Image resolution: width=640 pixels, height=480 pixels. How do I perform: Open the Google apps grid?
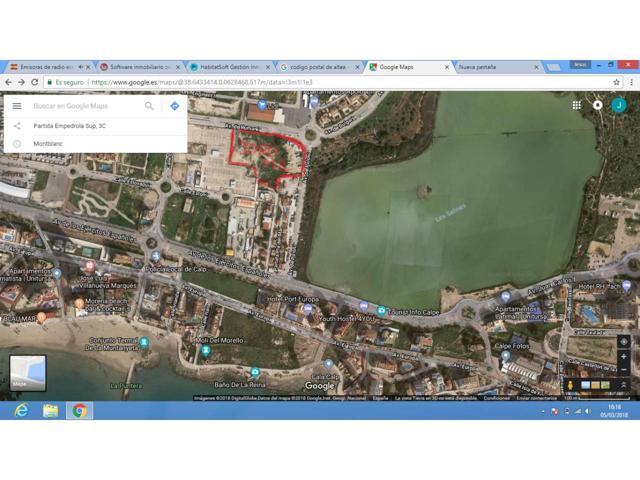[576, 105]
